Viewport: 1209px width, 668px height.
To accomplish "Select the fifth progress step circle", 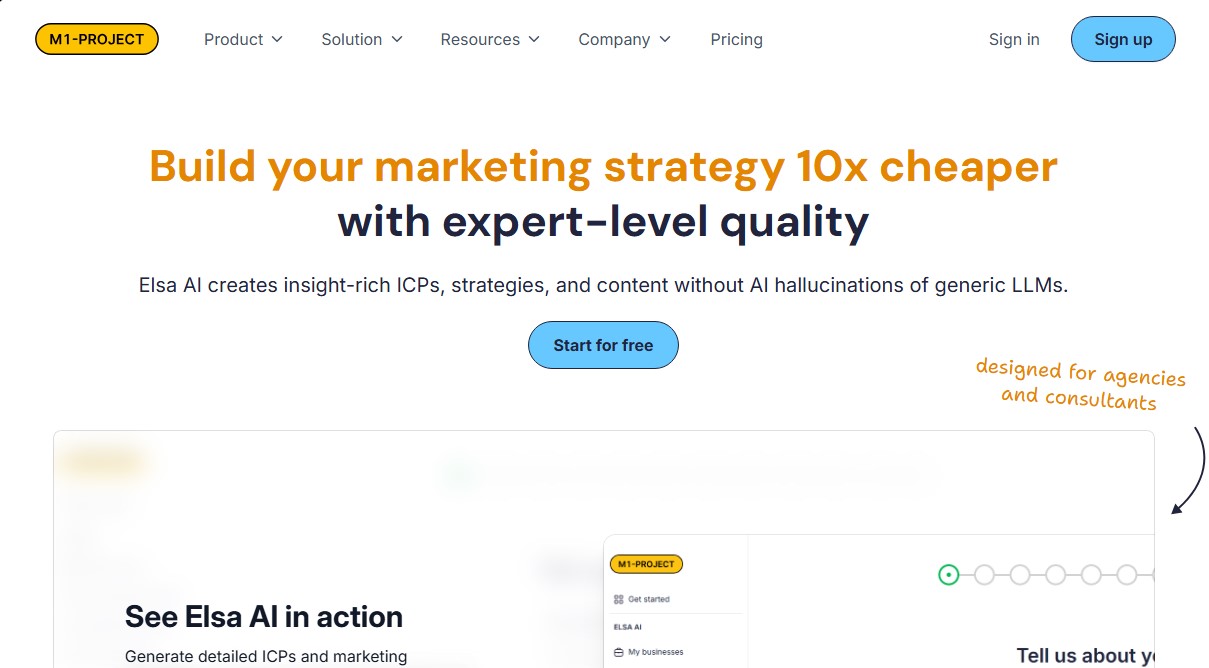I will click(x=1091, y=575).
